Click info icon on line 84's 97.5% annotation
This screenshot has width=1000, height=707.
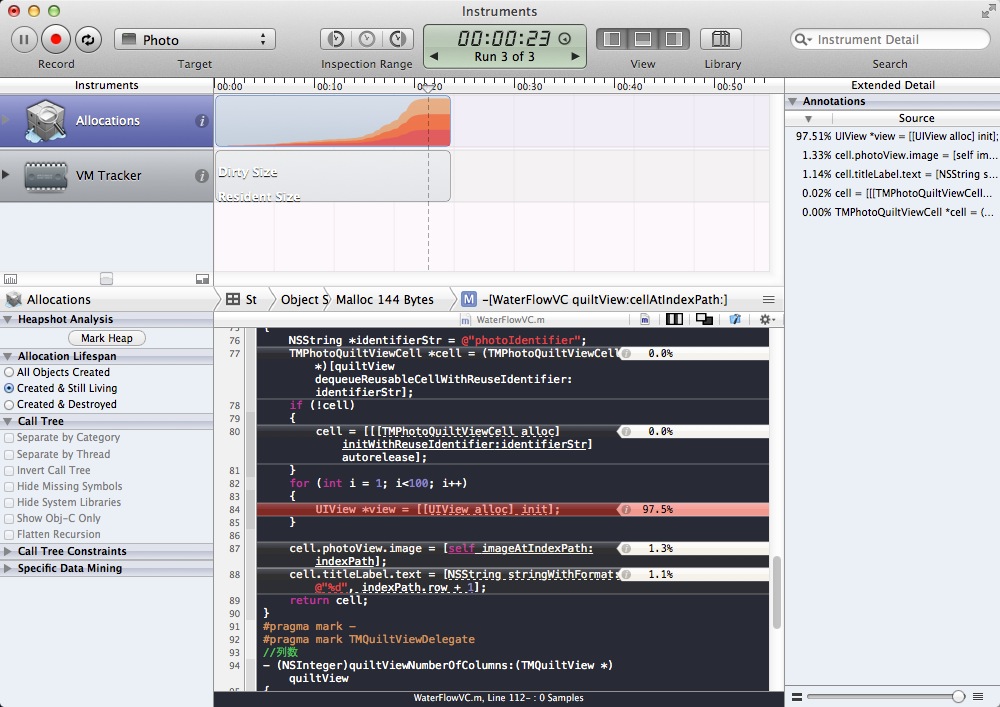[626, 509]
